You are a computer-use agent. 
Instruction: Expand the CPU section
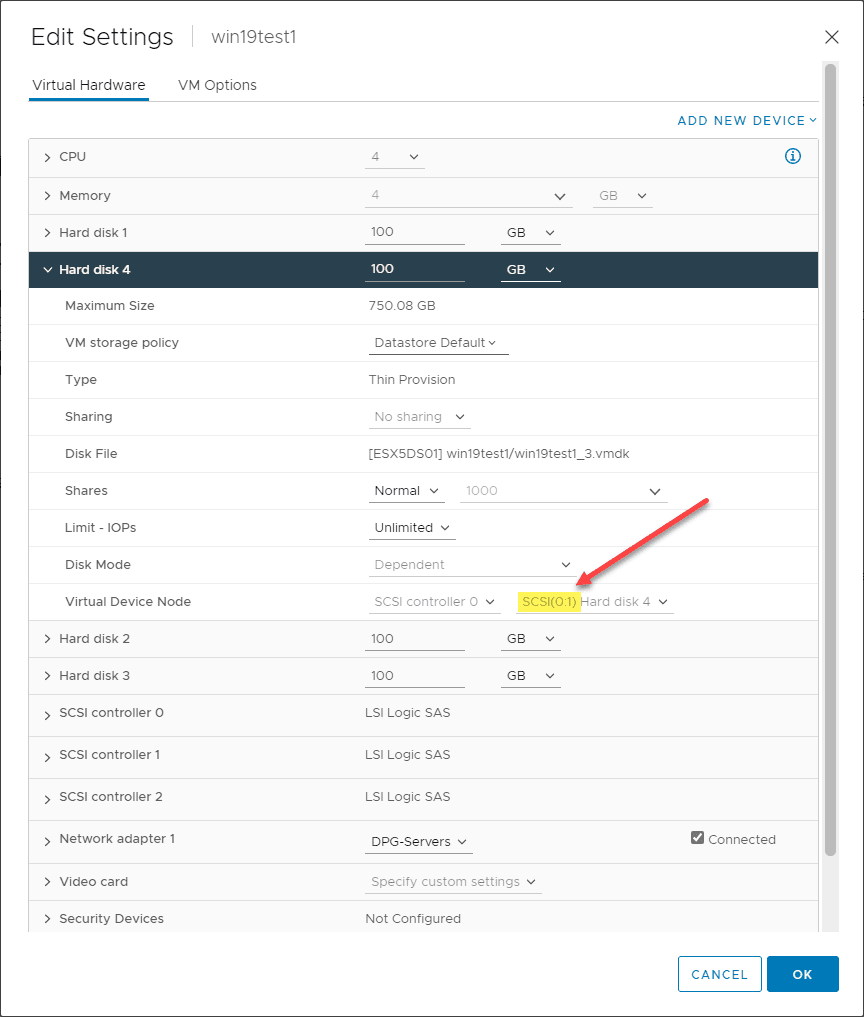click(x=47, y=158)
